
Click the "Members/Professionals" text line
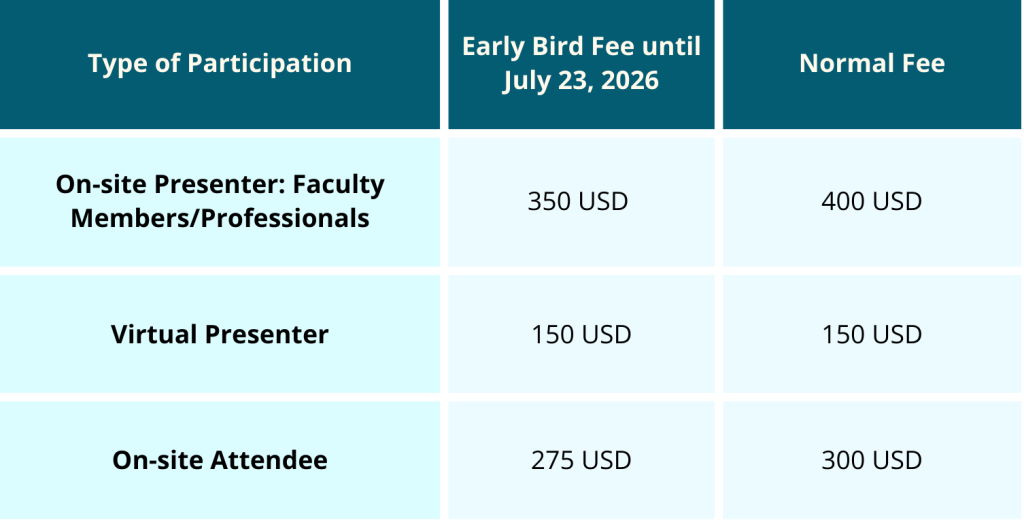point(220,218)
